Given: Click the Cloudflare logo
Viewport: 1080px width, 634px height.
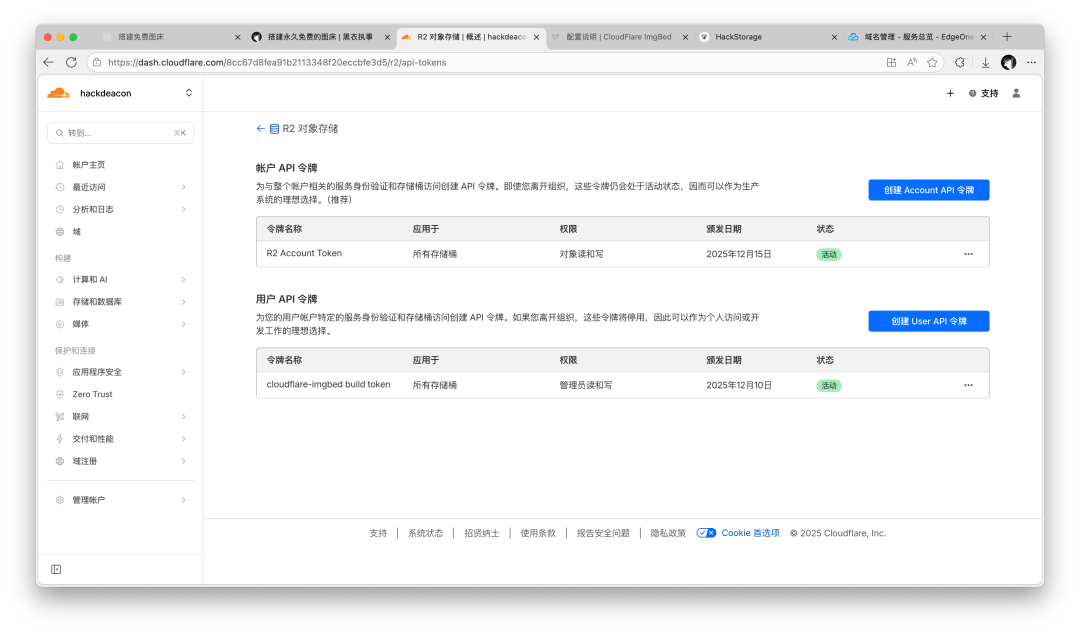Looking at the screenshot, I should coord(59,93).
